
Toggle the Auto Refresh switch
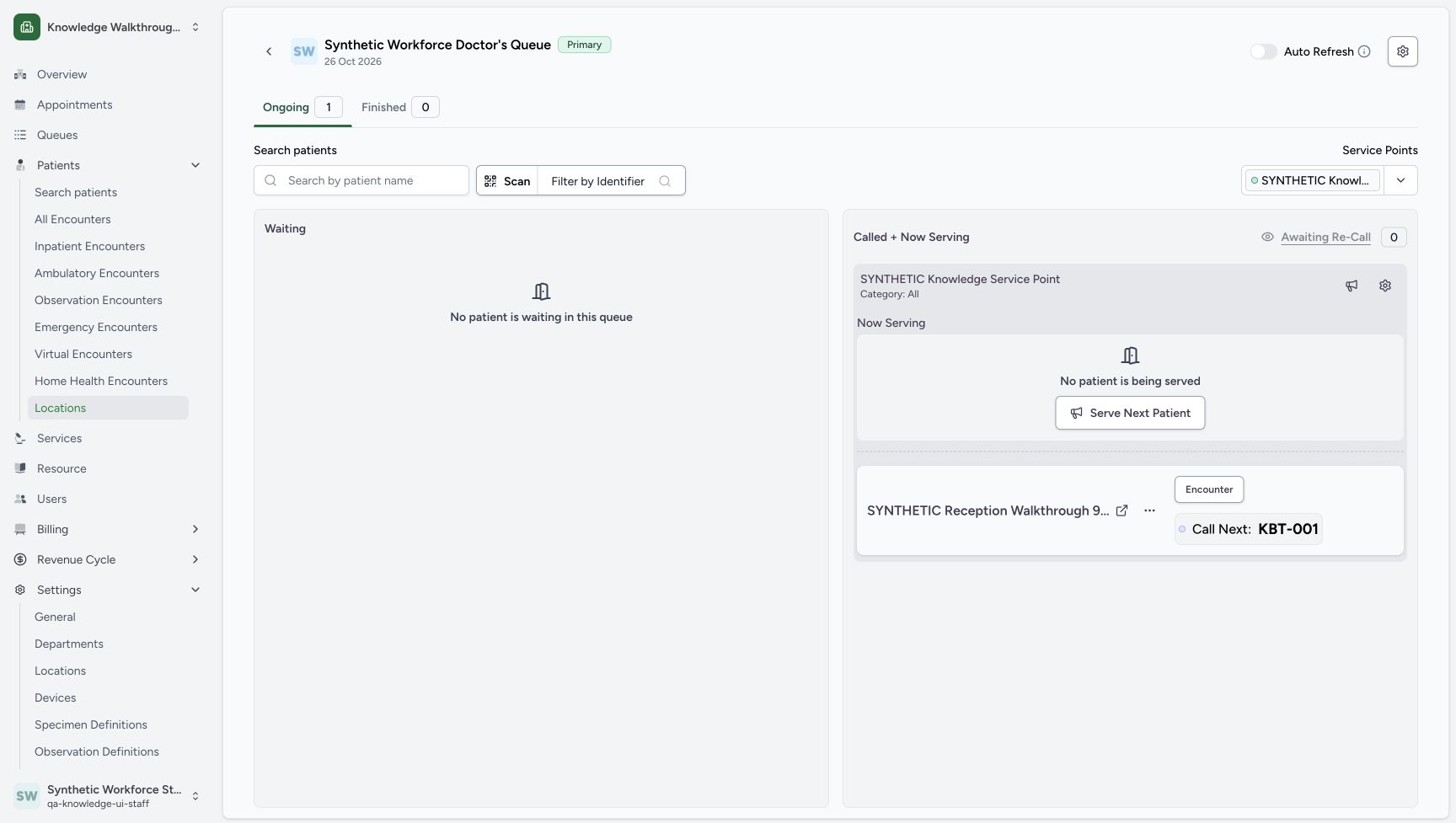click(1263, 51)
